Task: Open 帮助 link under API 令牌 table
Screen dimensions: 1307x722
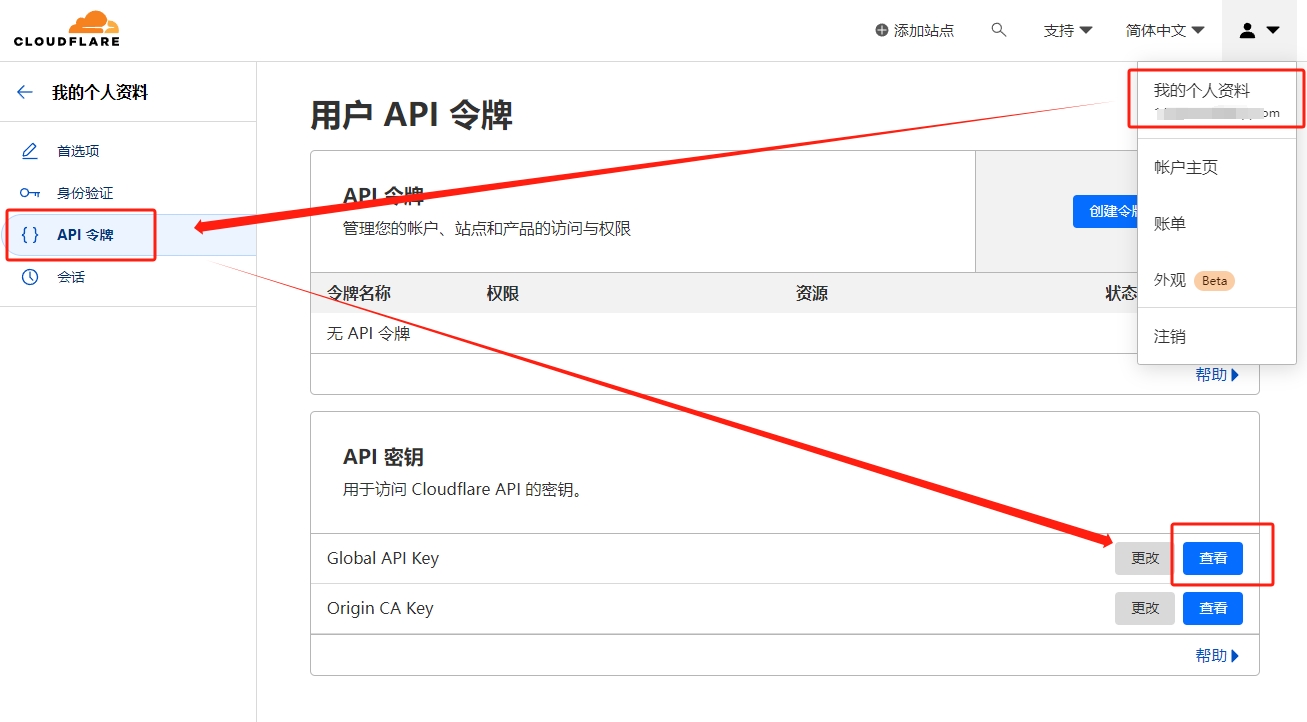Action: [1217, 375]
